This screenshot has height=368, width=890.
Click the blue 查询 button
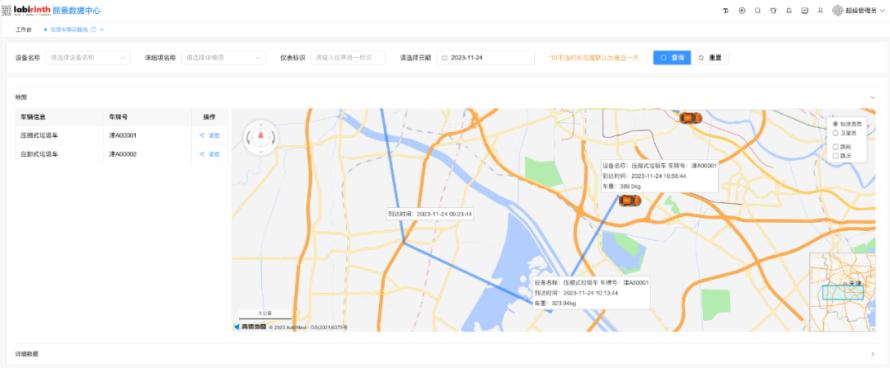pyautogui.click(x=672, y=57)
